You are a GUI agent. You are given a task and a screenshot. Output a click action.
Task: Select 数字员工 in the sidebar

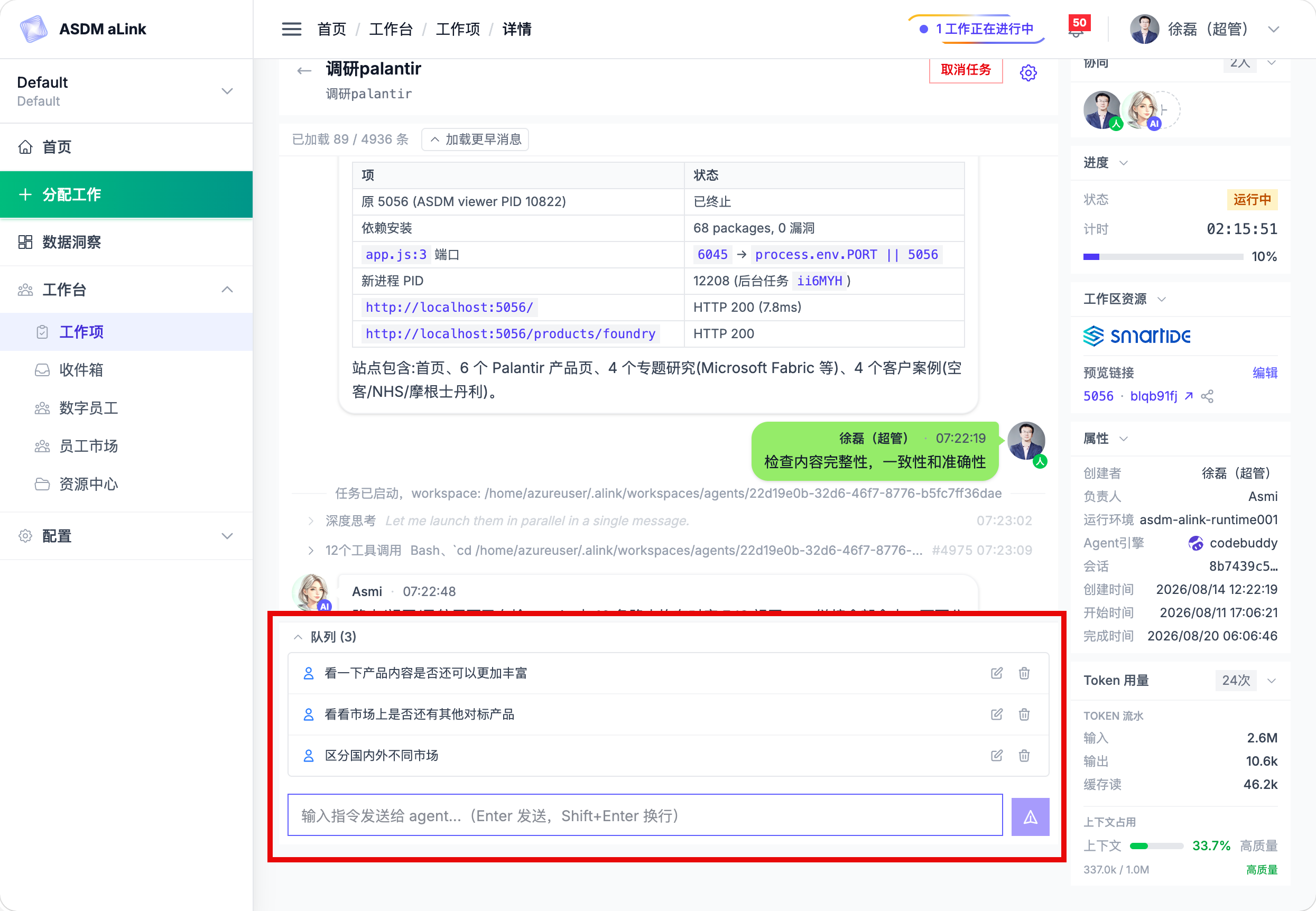(x=126, y=408)
